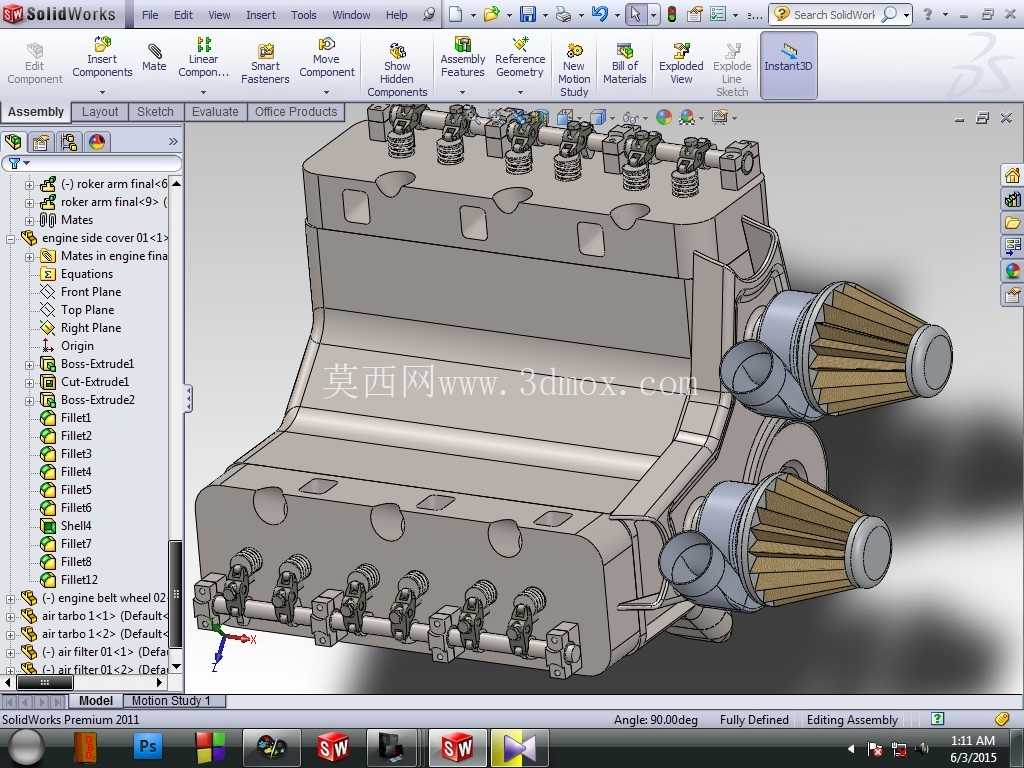
Task: Open the Insert menu
Action: (x=261, y=15)
